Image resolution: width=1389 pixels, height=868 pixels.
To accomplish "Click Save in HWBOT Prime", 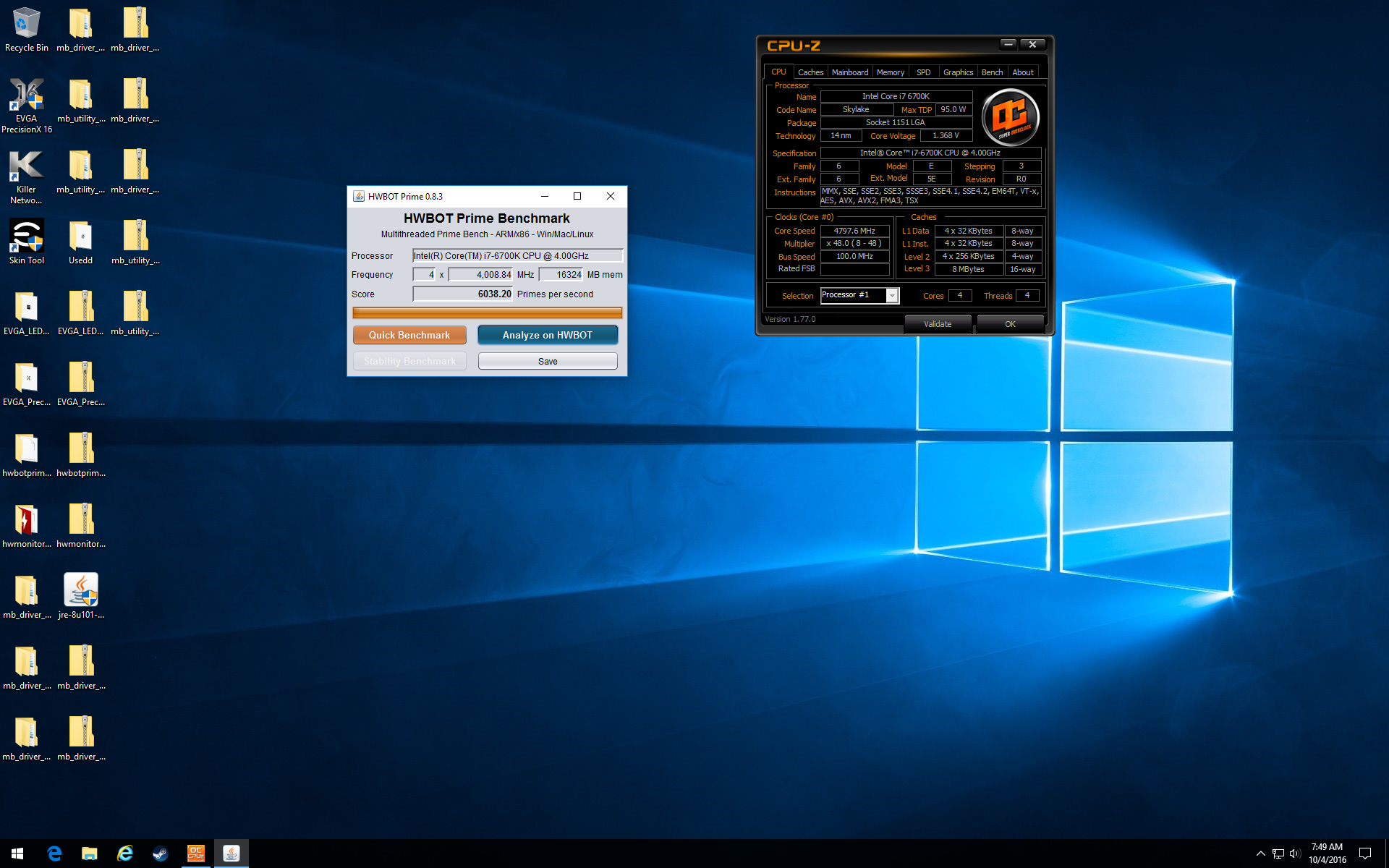I will click(548, 361).
